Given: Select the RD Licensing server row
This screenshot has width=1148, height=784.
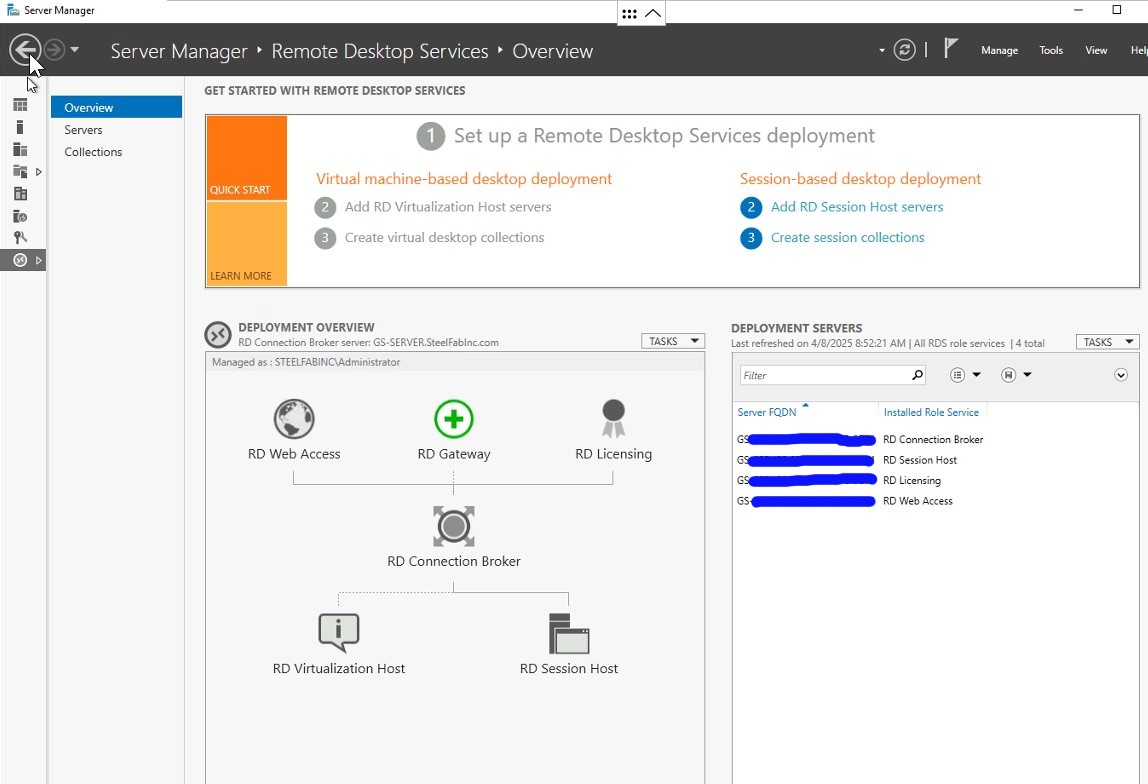Looking at the screenshot, I should point(936,480).
